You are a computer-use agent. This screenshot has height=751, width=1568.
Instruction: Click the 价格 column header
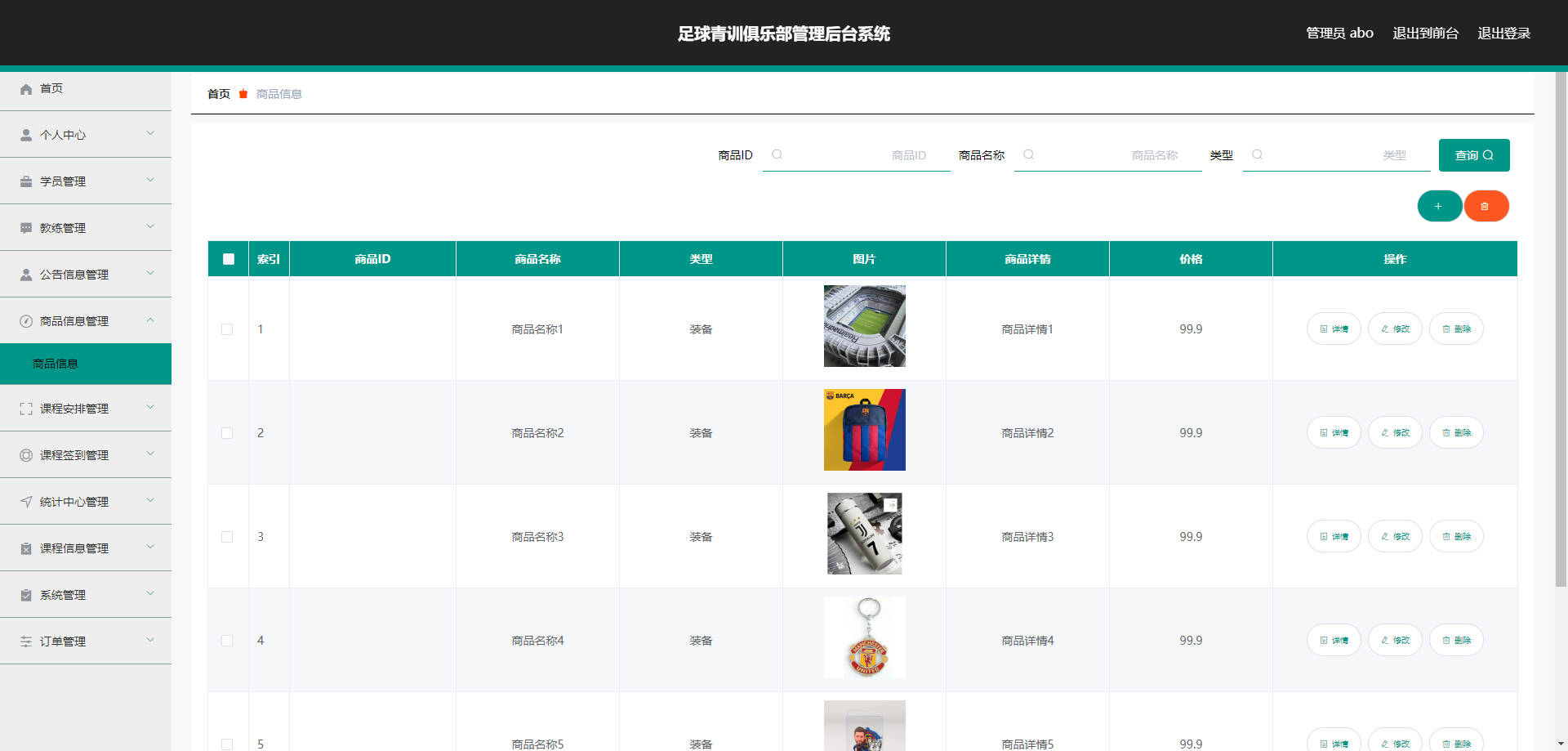[1191, 259]
